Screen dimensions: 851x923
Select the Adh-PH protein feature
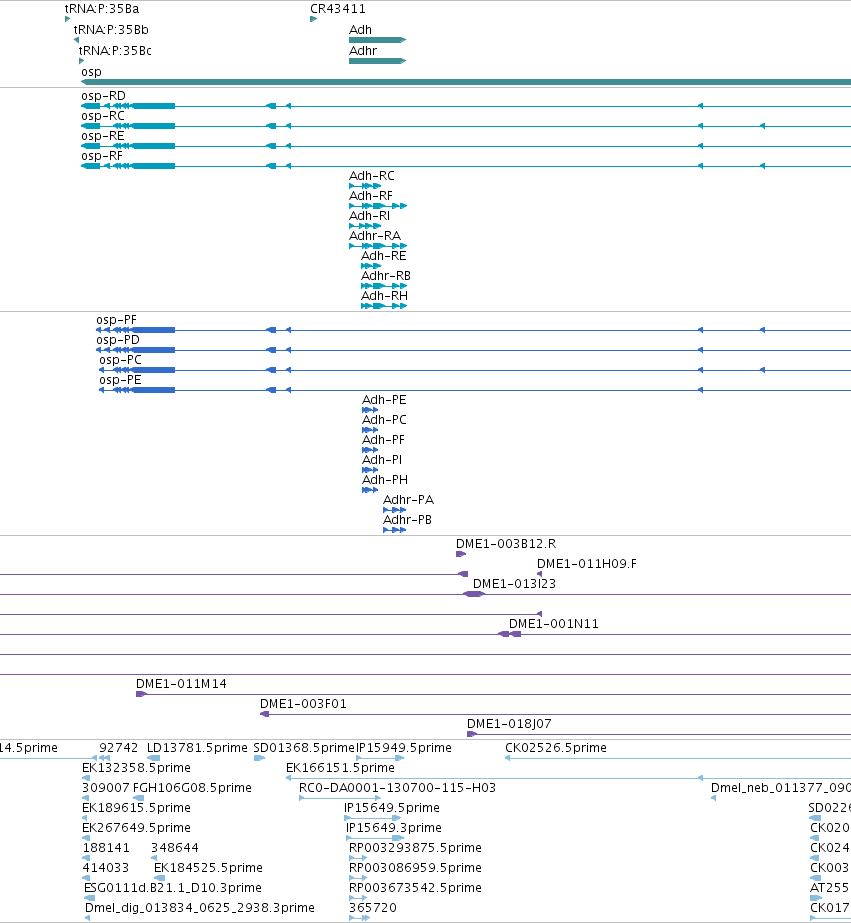click(370, 490)
